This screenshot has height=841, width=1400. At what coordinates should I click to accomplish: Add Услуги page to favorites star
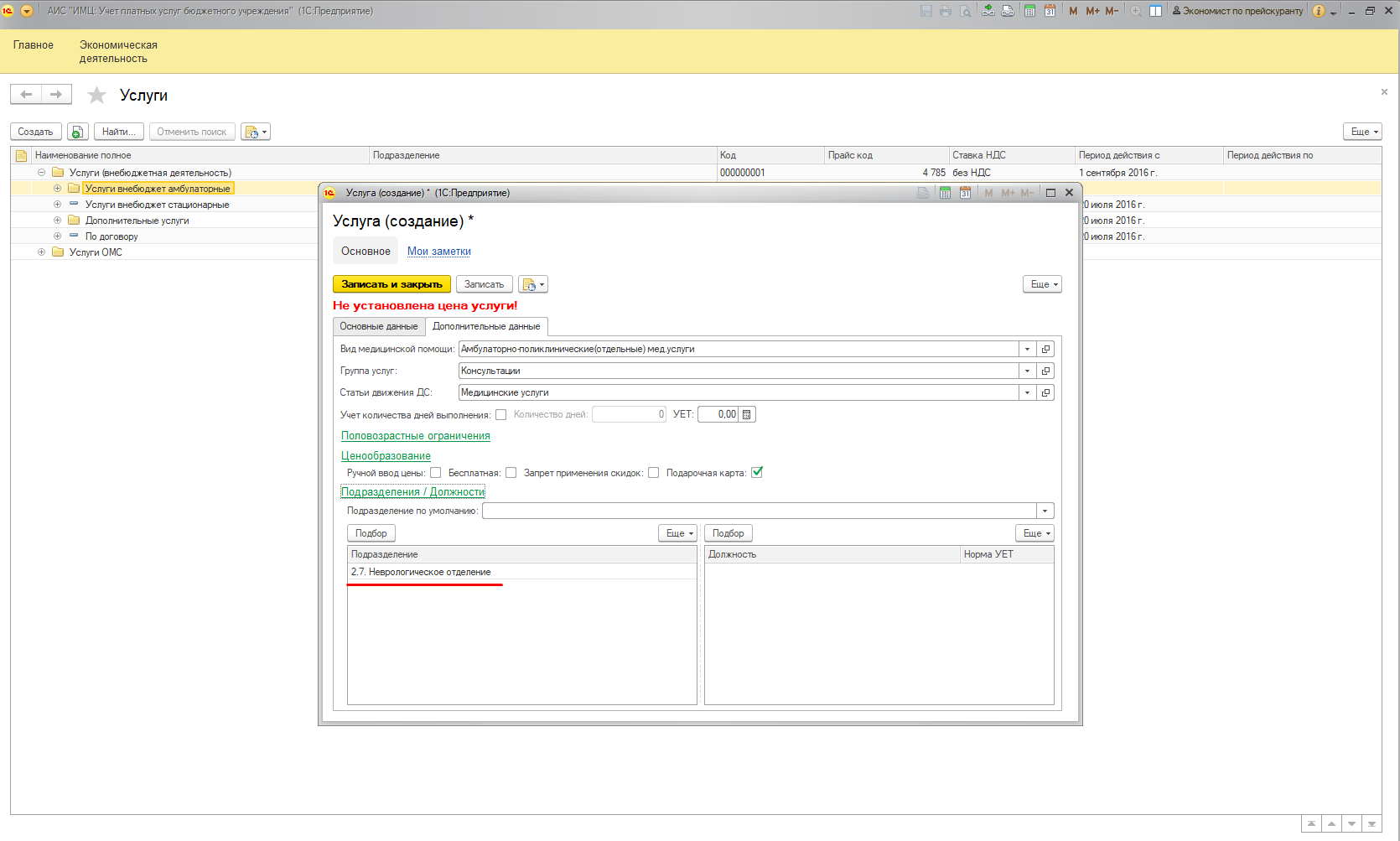97,96
